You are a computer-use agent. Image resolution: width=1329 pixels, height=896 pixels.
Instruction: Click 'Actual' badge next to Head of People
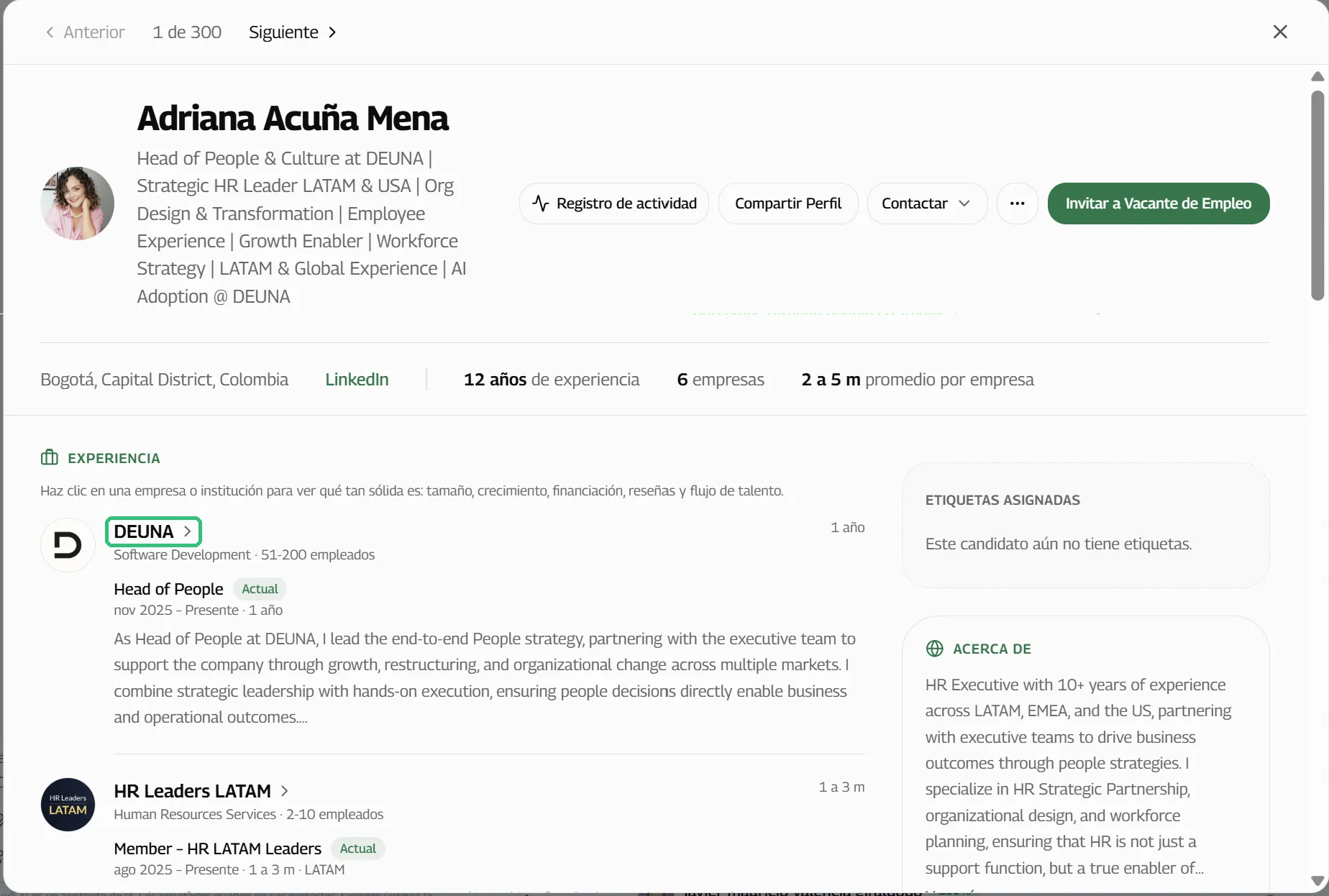[x=260, y=589]
